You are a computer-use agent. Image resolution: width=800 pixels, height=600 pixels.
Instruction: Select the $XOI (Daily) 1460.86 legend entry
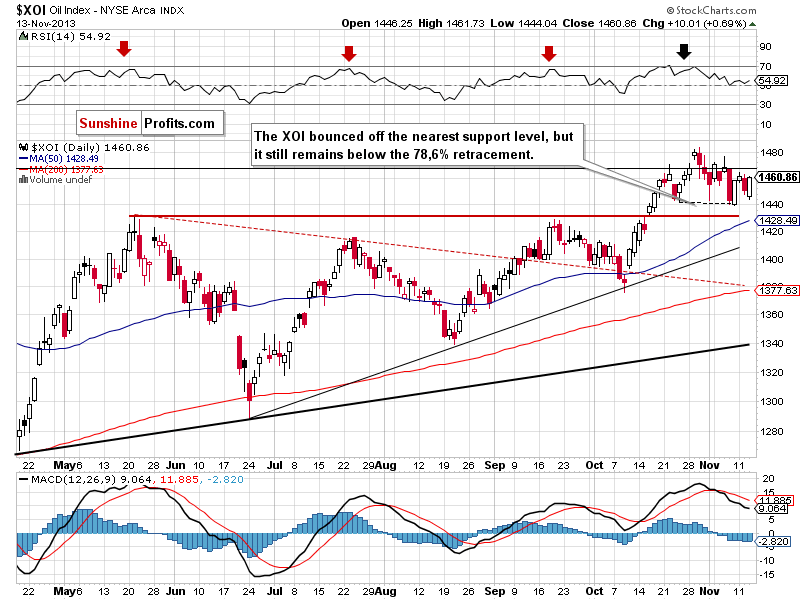[x=90, y=147]
